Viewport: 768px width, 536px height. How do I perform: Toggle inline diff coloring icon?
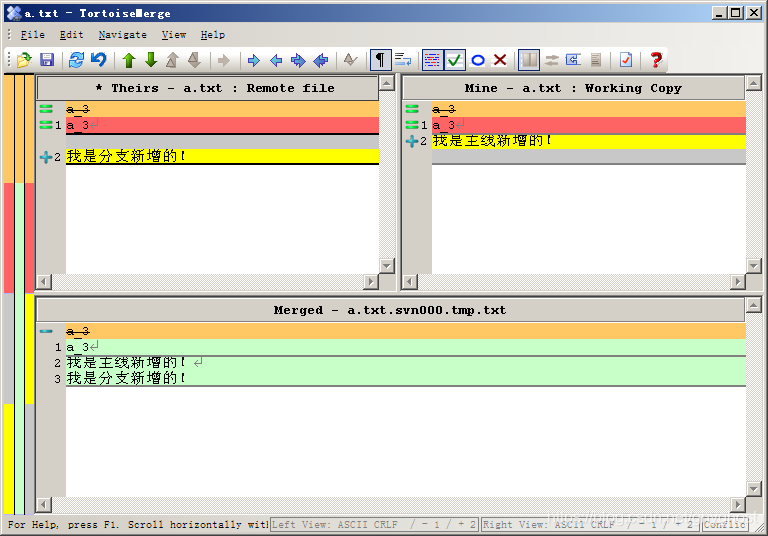click(x=432, y=60)
